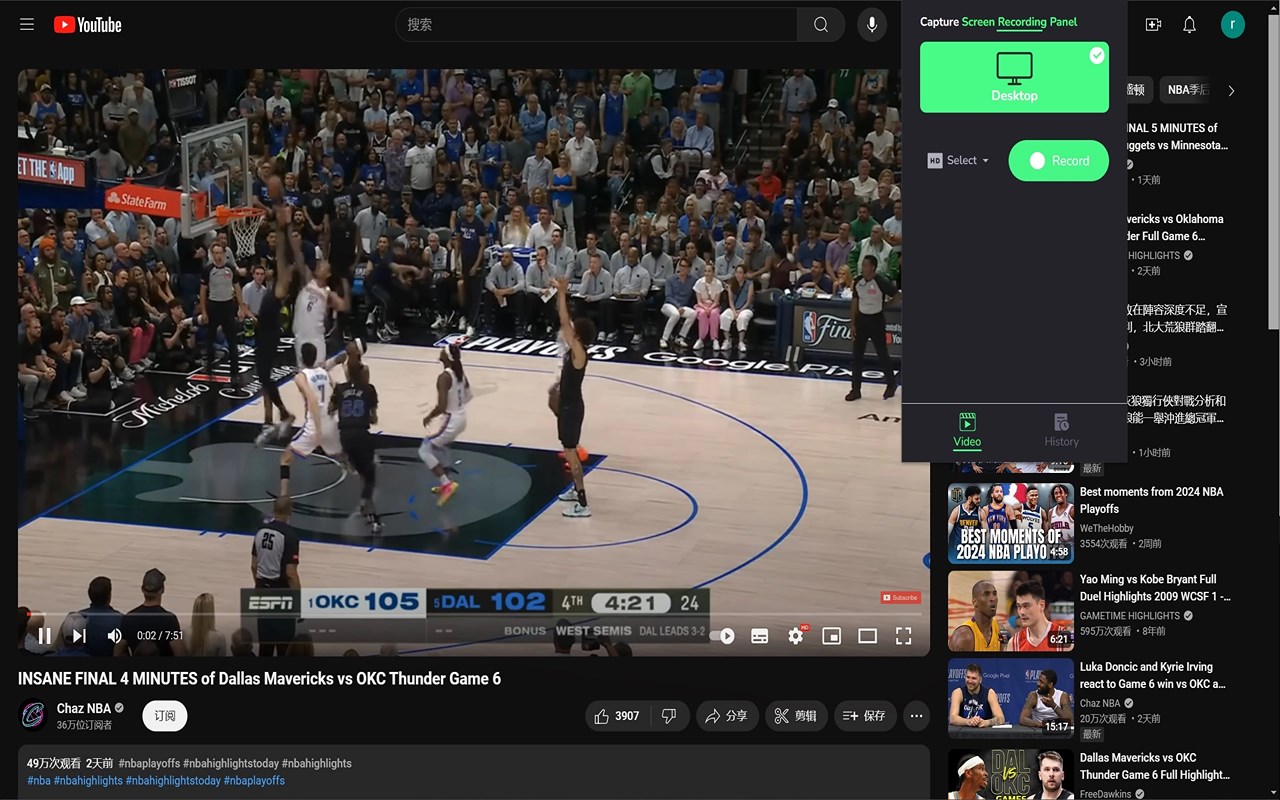This screenshot has width=1280, height=800.
Task: Open the account avatar menu
Action: [x=1233, y=25]
